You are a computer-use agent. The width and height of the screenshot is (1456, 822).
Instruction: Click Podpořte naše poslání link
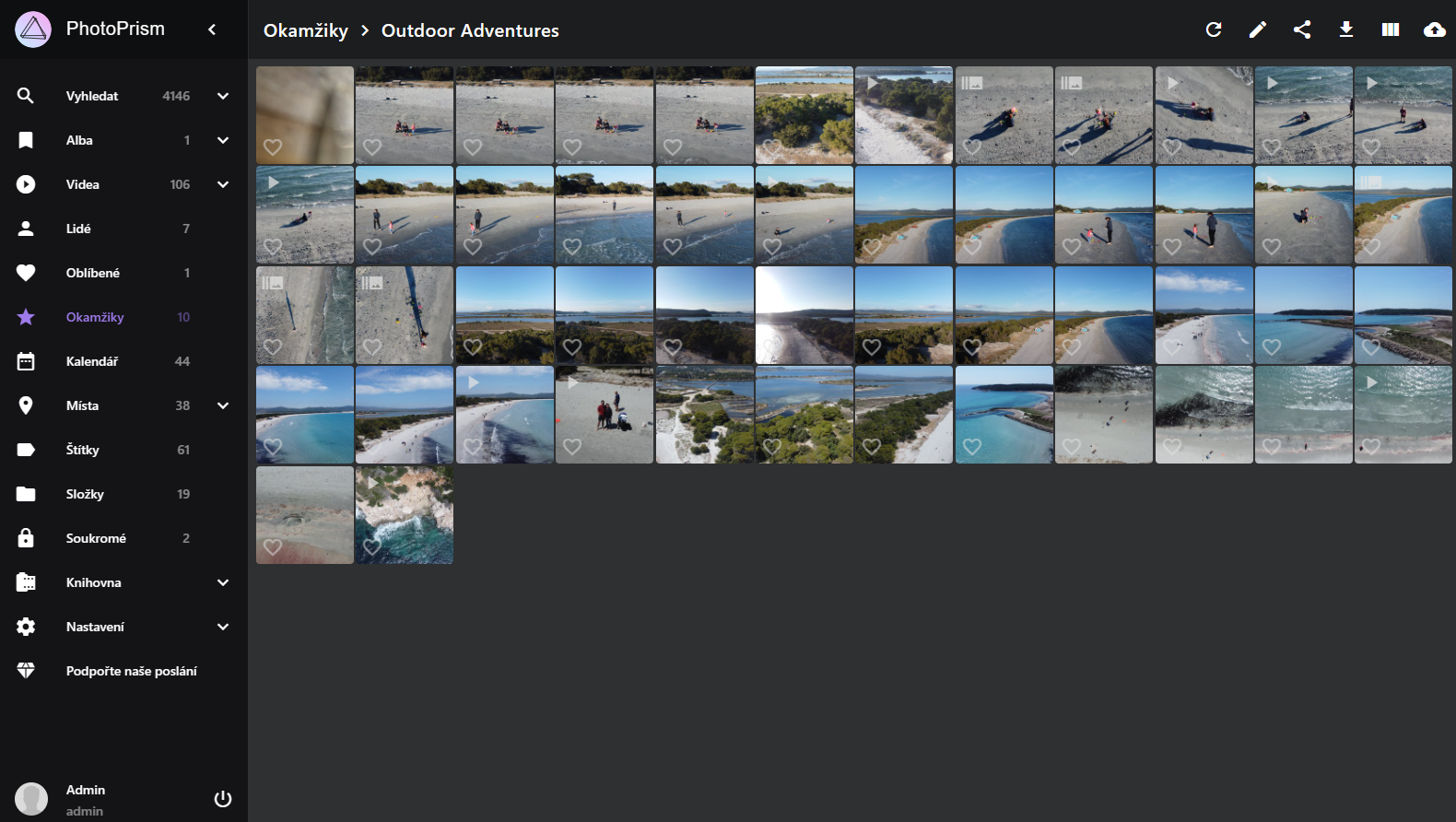point(131,671)
